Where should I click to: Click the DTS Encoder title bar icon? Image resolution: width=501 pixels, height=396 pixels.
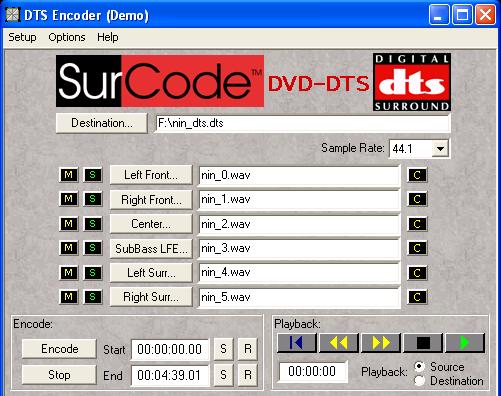pos(13,15)
